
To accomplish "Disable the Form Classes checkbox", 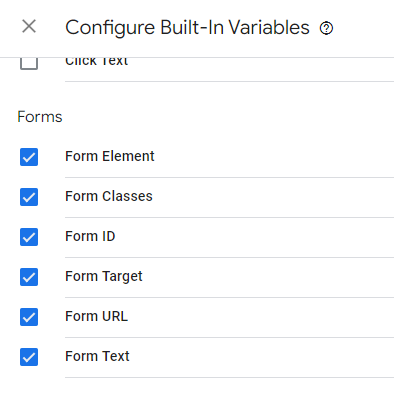I will [29, 197].
